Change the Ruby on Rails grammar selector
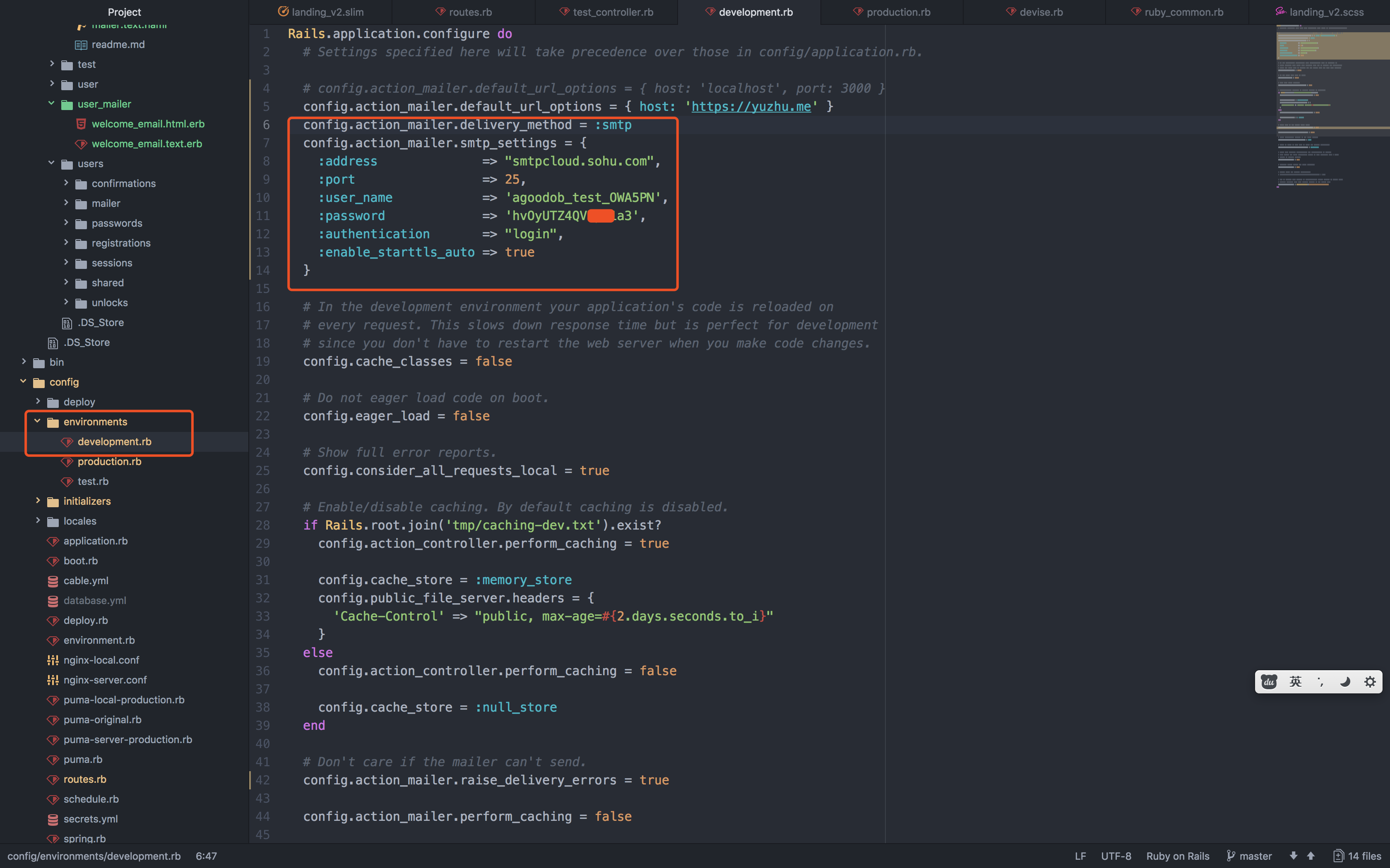 tap(1178, 856)
